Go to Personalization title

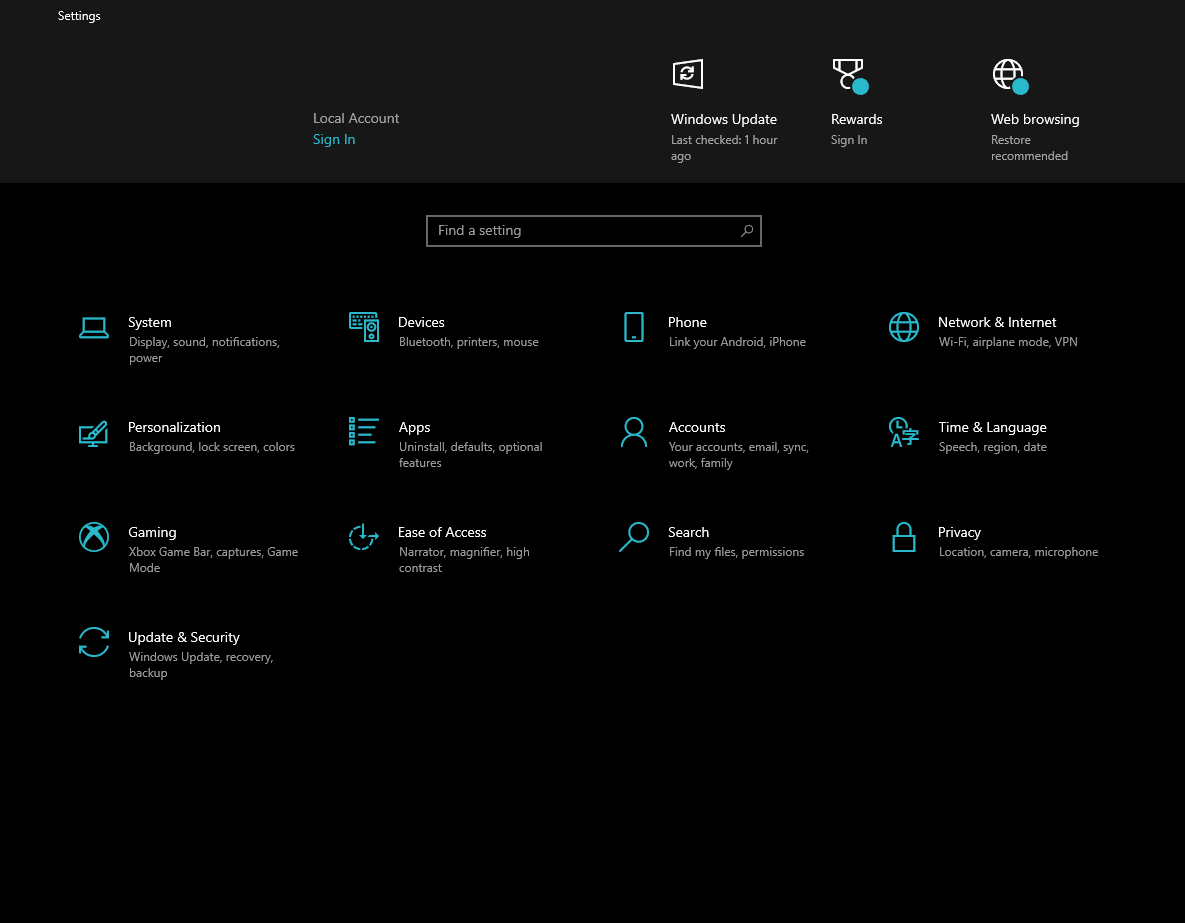[x=174, y=427]
